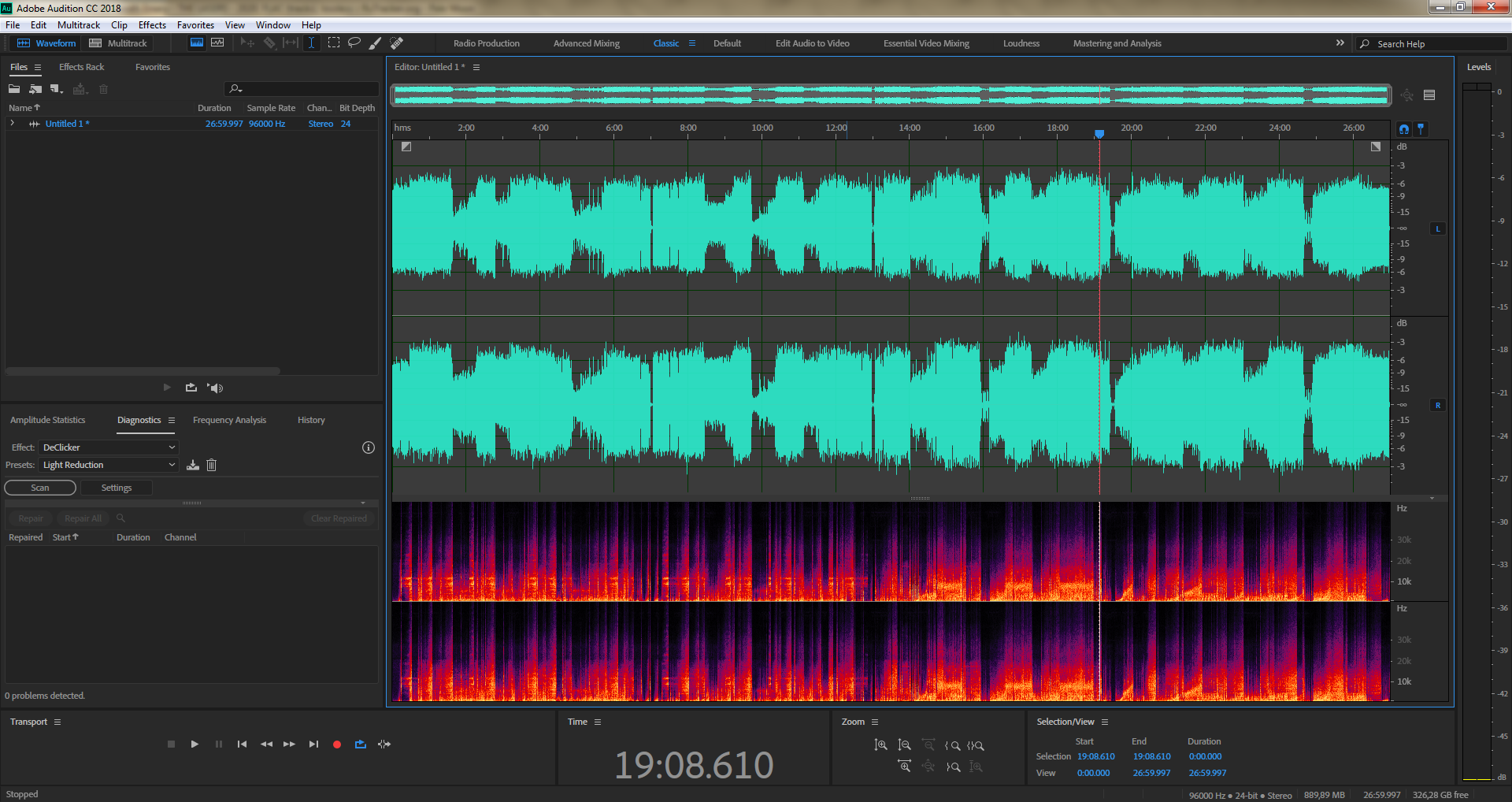Open the Effects menu
The width and height of the screenshot is (1512, 802).
coord(152,25)
